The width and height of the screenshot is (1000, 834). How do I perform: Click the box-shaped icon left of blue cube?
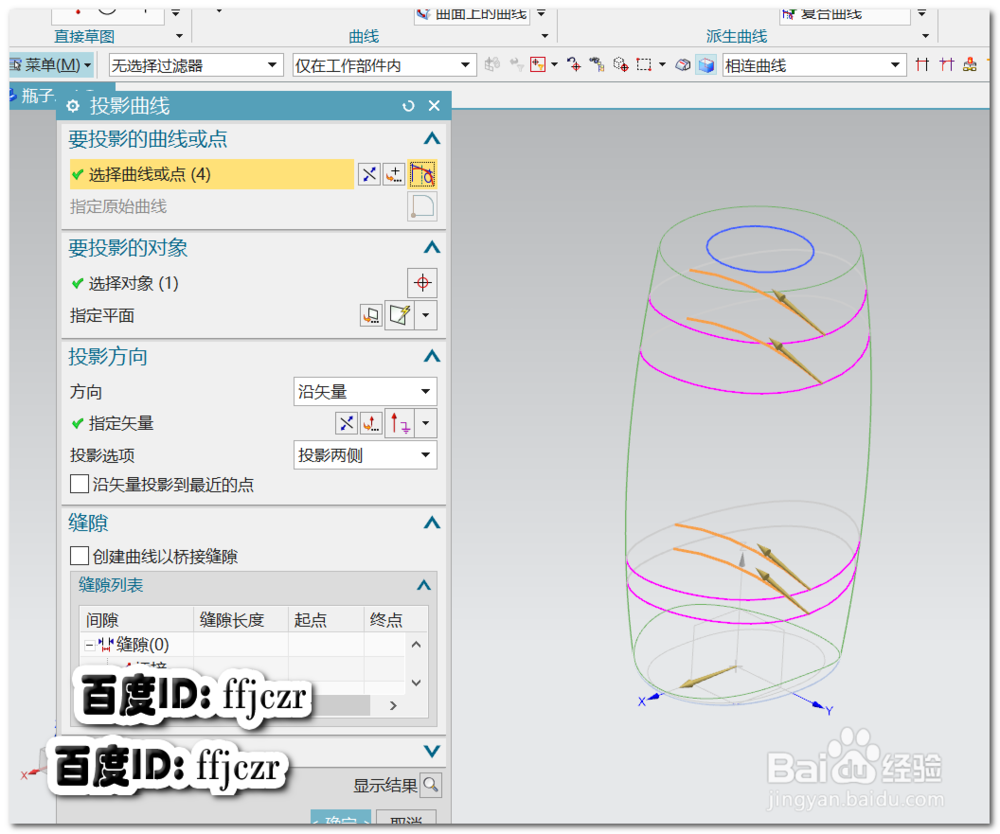click(682, 64)
